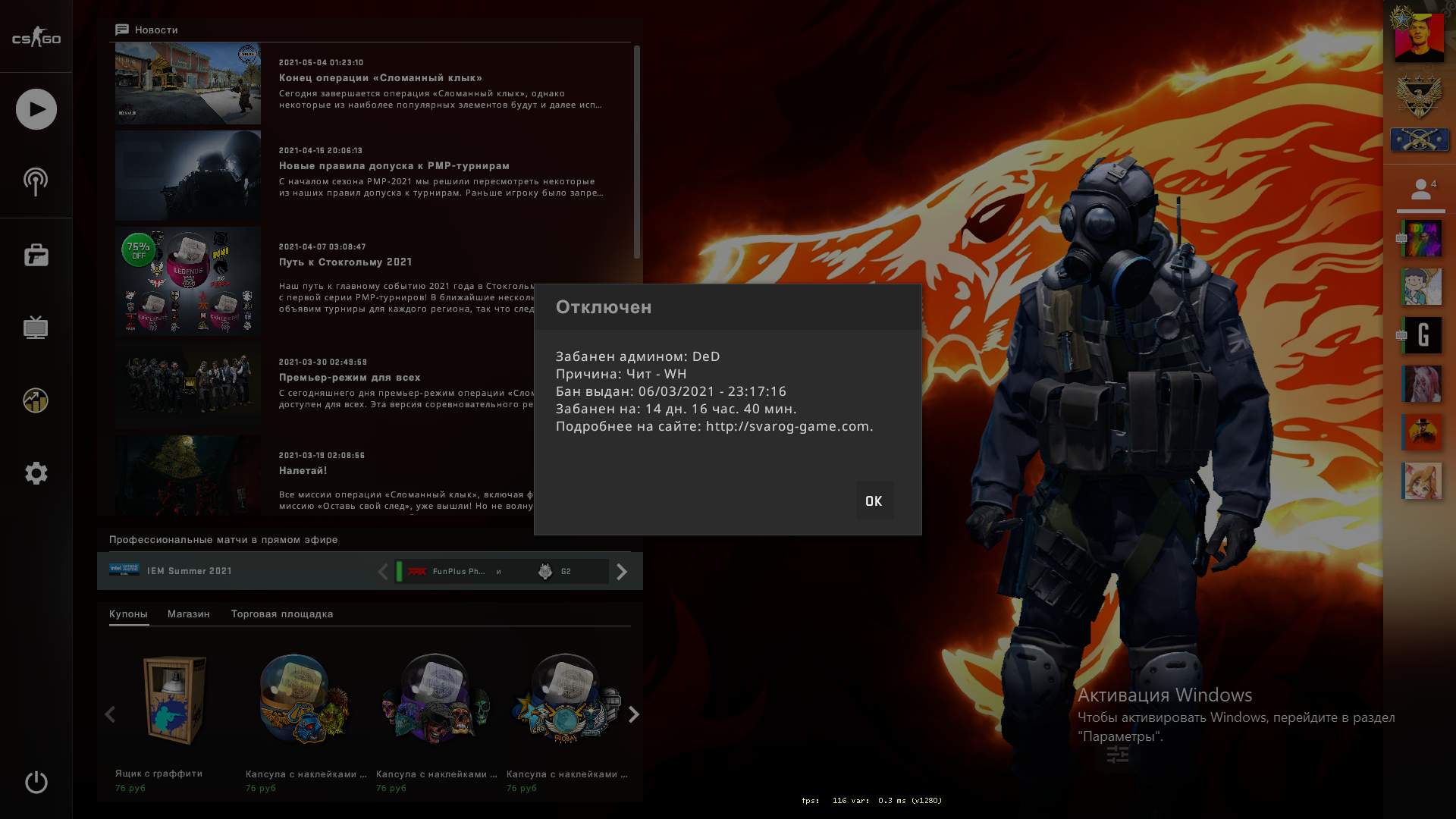
Task: Open the inventory briefcase icon
Action: [36, 255]
